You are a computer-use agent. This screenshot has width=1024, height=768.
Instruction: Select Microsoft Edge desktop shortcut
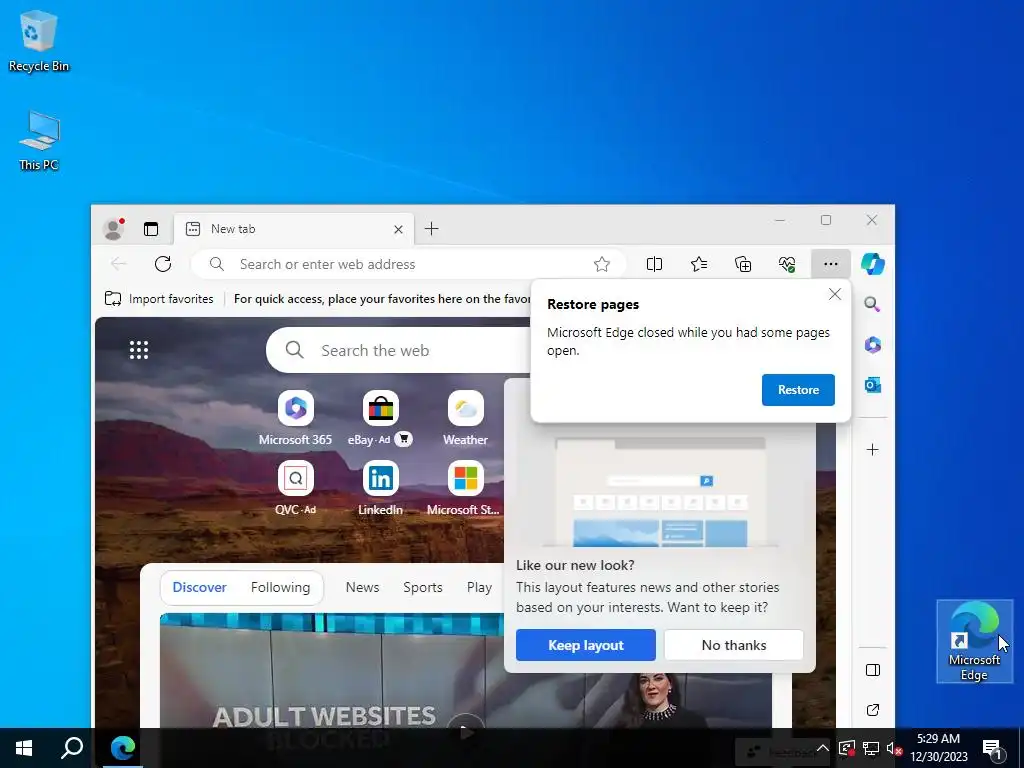tap(974, 641)
